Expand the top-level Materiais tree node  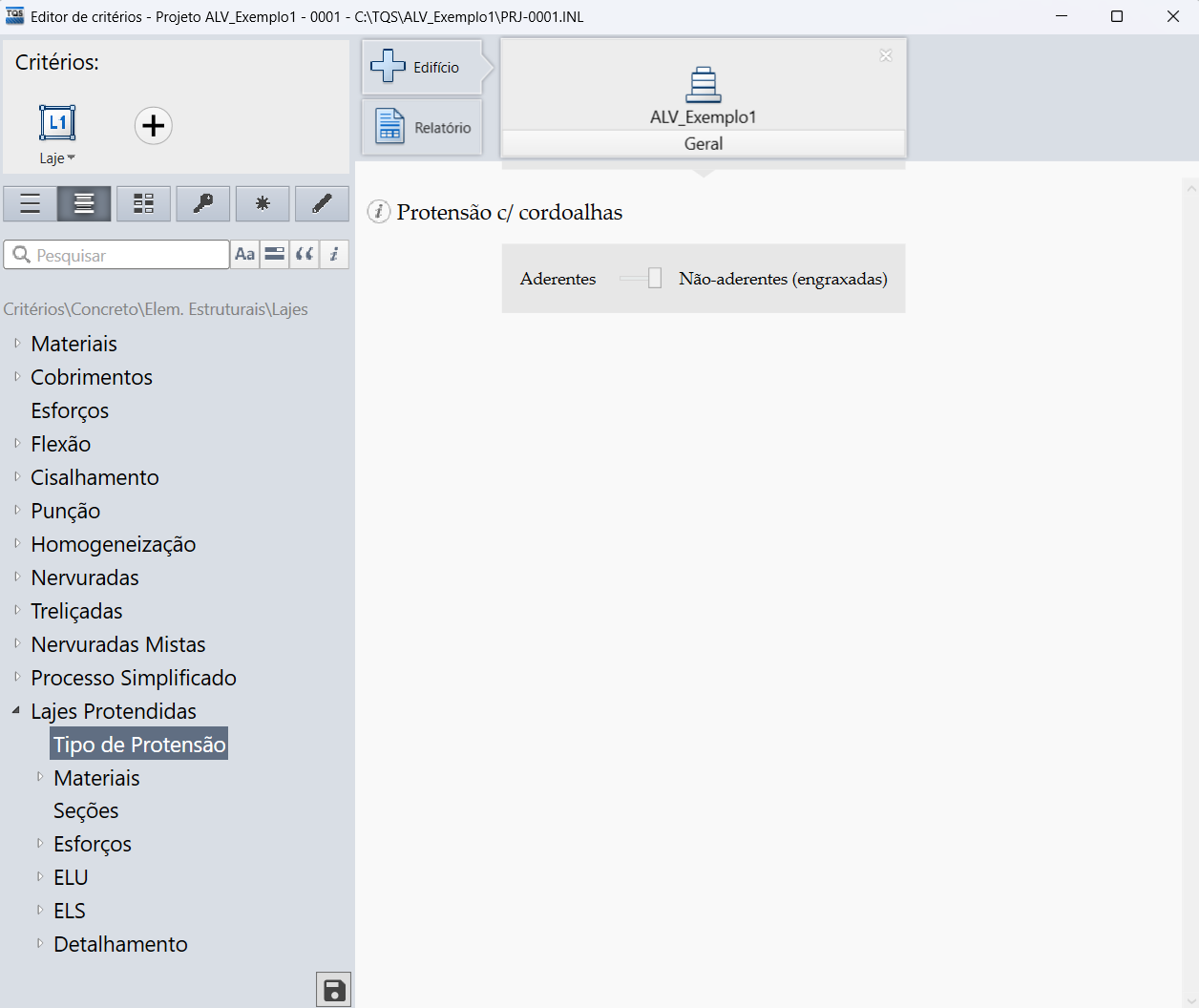pos(17,343)
